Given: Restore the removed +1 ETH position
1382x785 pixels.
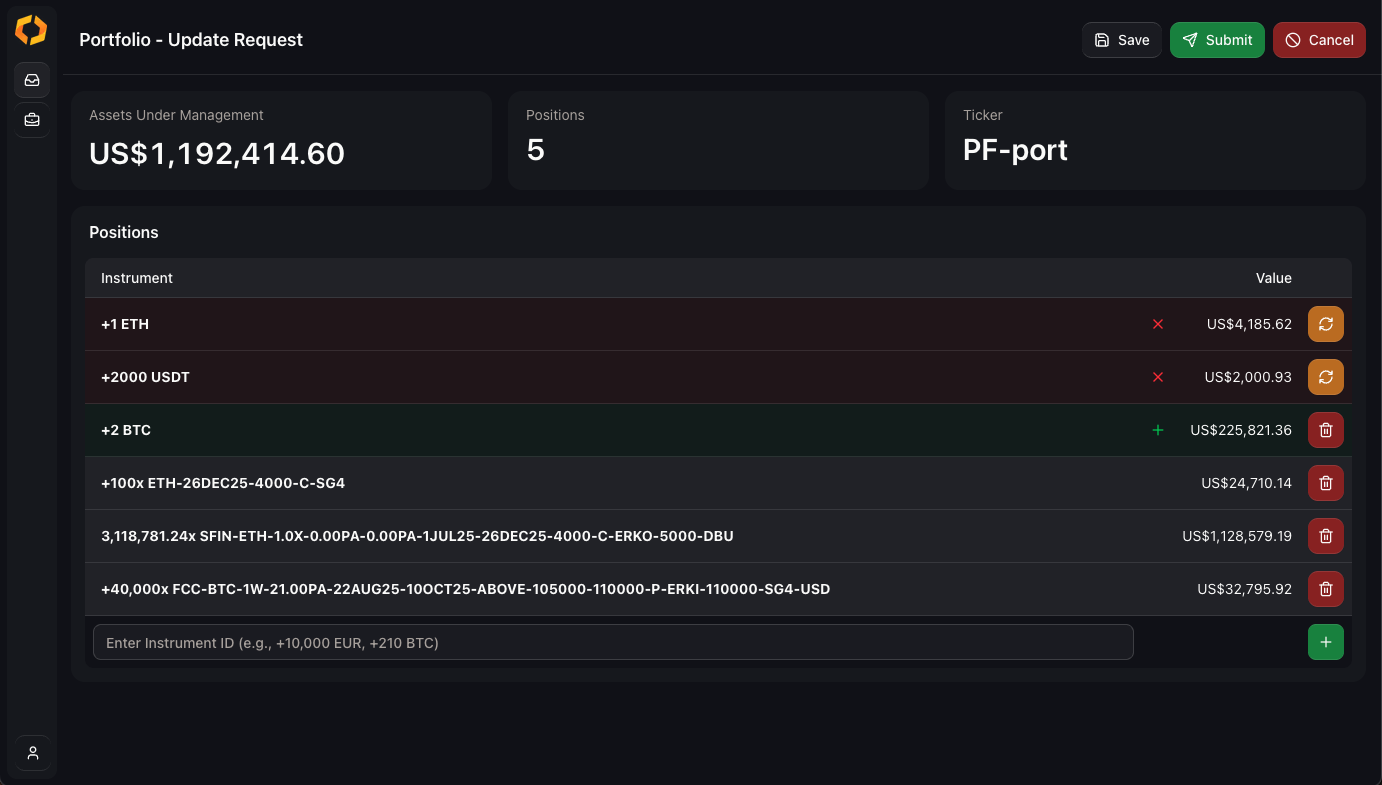Looking at the screenshot, I should (x=1325, y=324).
